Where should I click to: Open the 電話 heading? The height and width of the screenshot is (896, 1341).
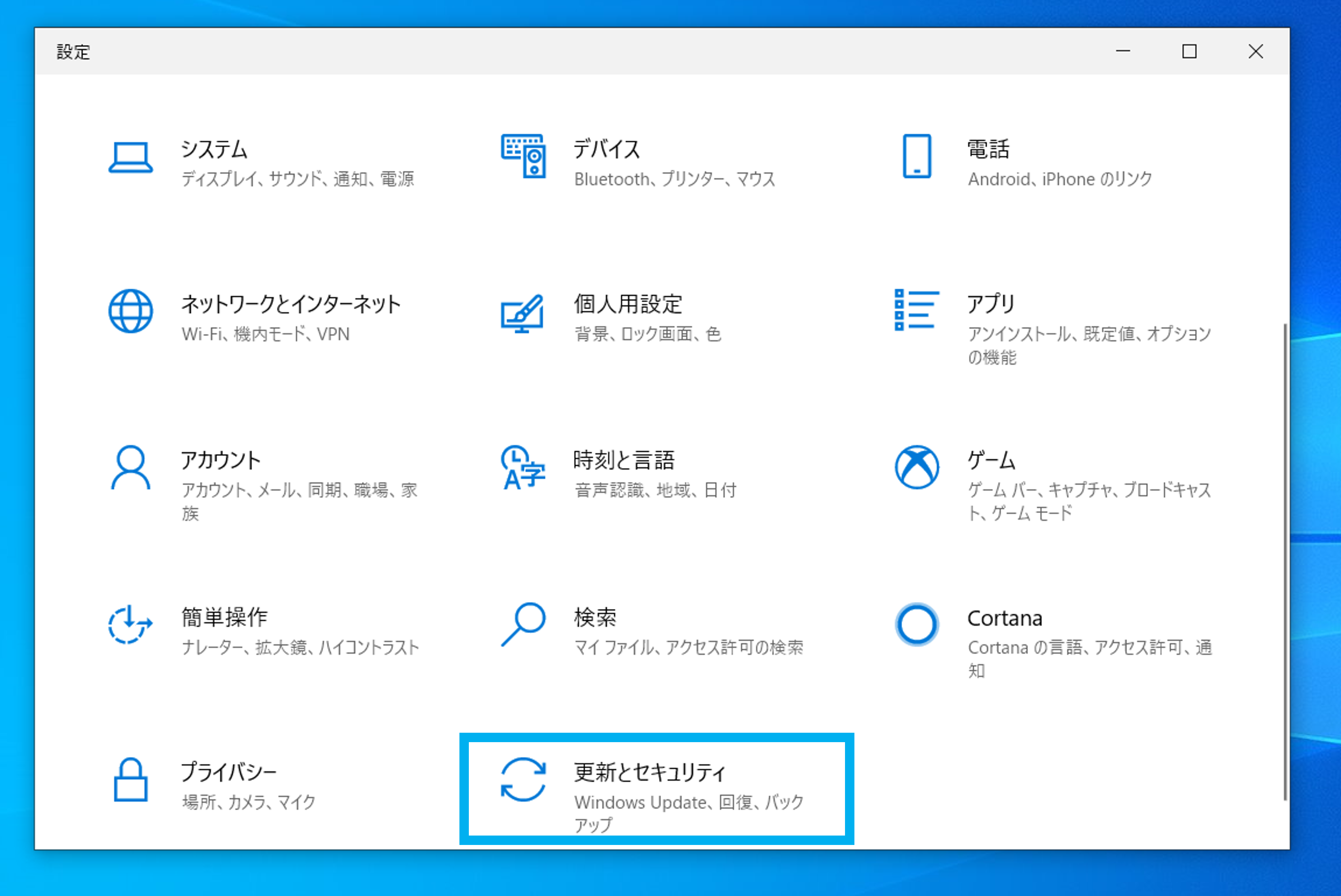coord(988,149)
